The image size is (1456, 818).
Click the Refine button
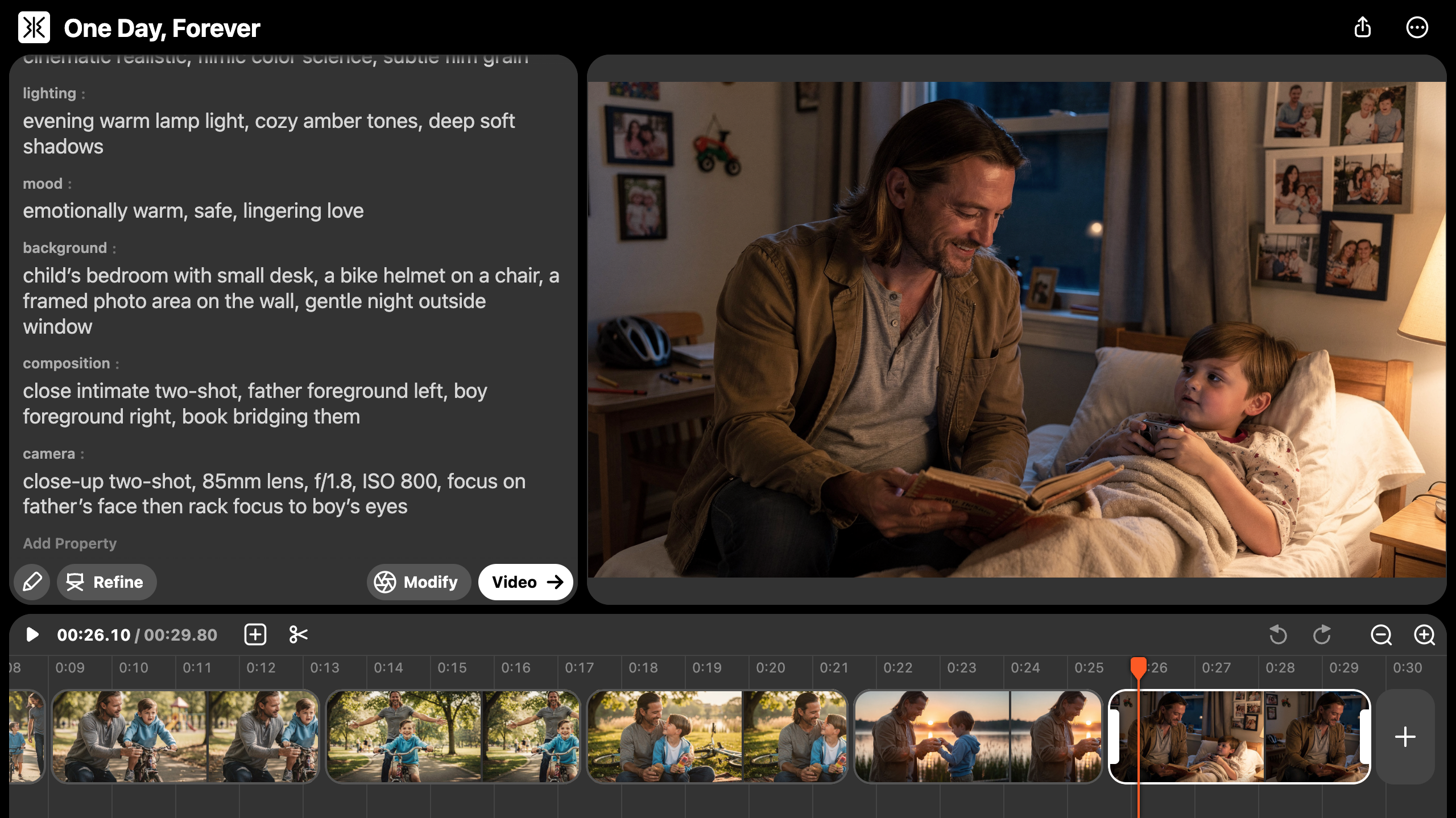pos(106,582)
